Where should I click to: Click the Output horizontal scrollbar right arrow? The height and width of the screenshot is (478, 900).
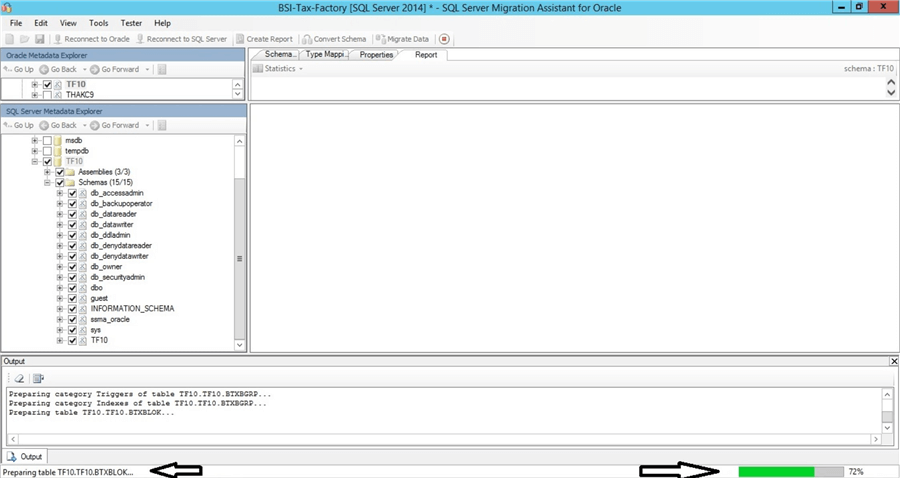876,439
